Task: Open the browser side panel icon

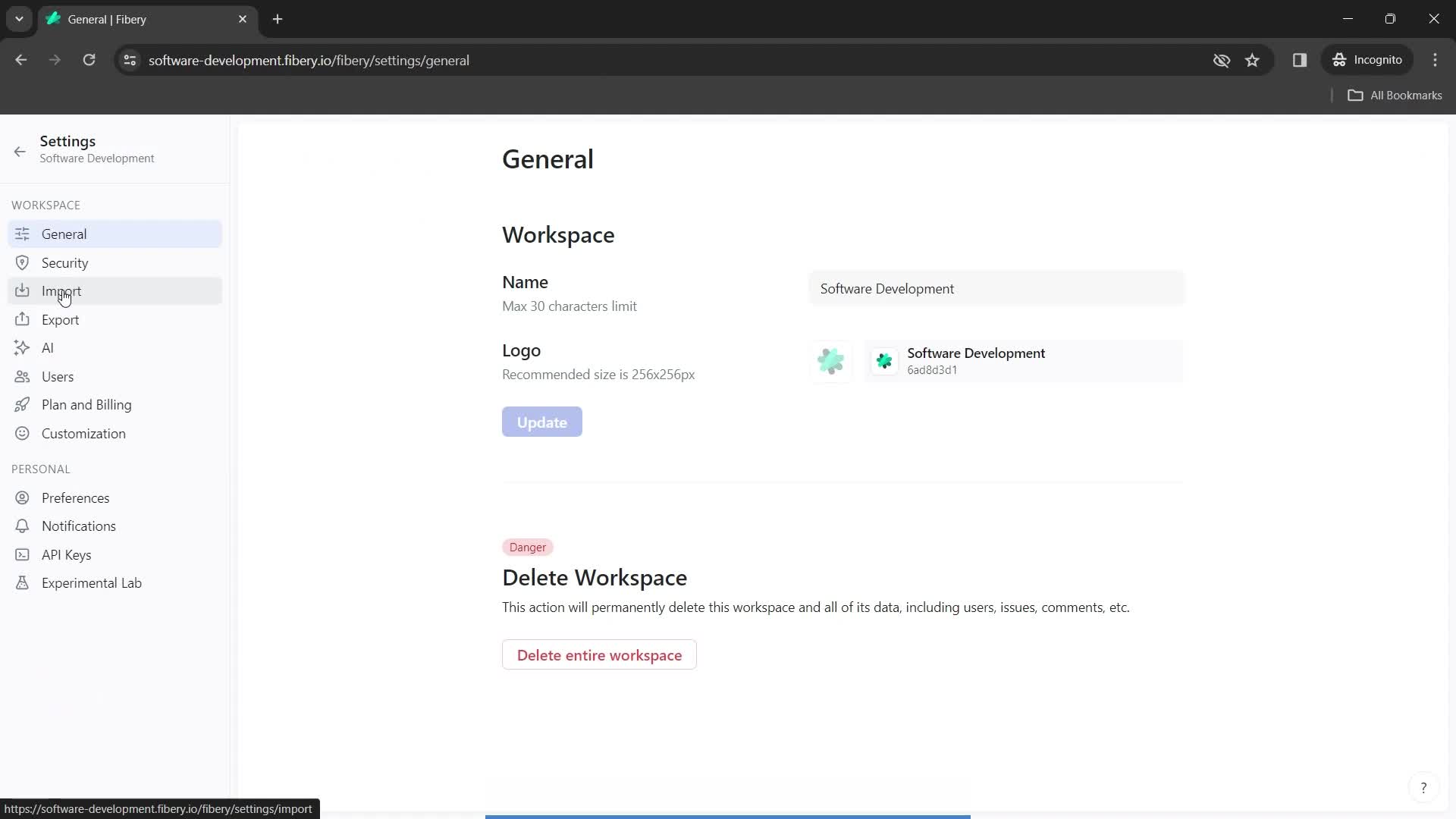Action: tap(1300, 60)
